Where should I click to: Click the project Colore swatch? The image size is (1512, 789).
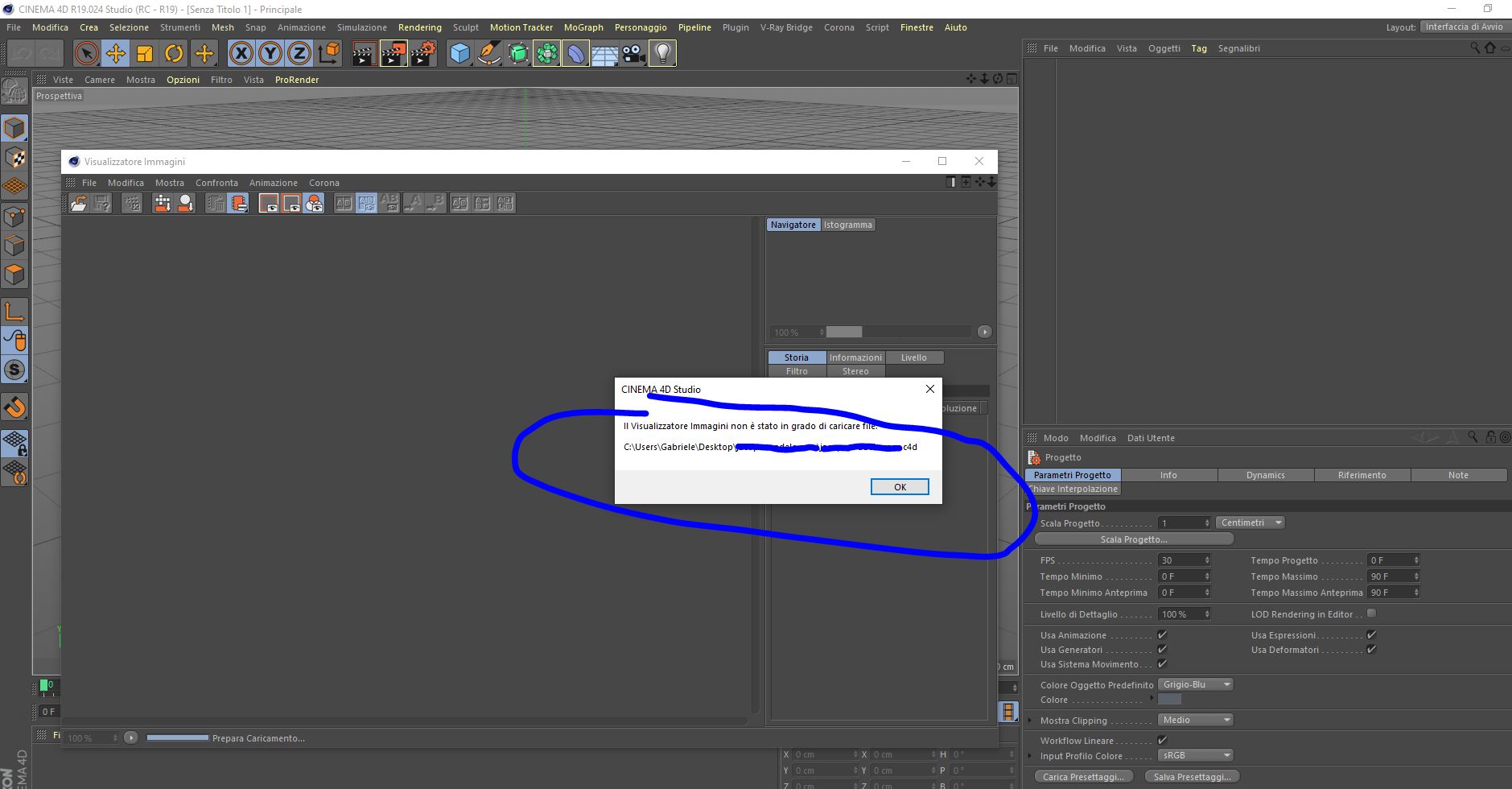1169,700
